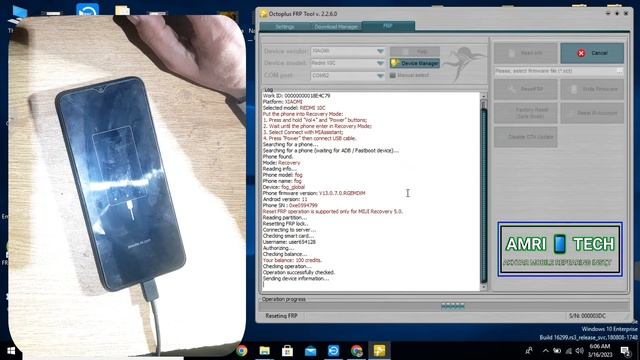
Task: Open Mail app from the taskbar
Action: point(310,351)
